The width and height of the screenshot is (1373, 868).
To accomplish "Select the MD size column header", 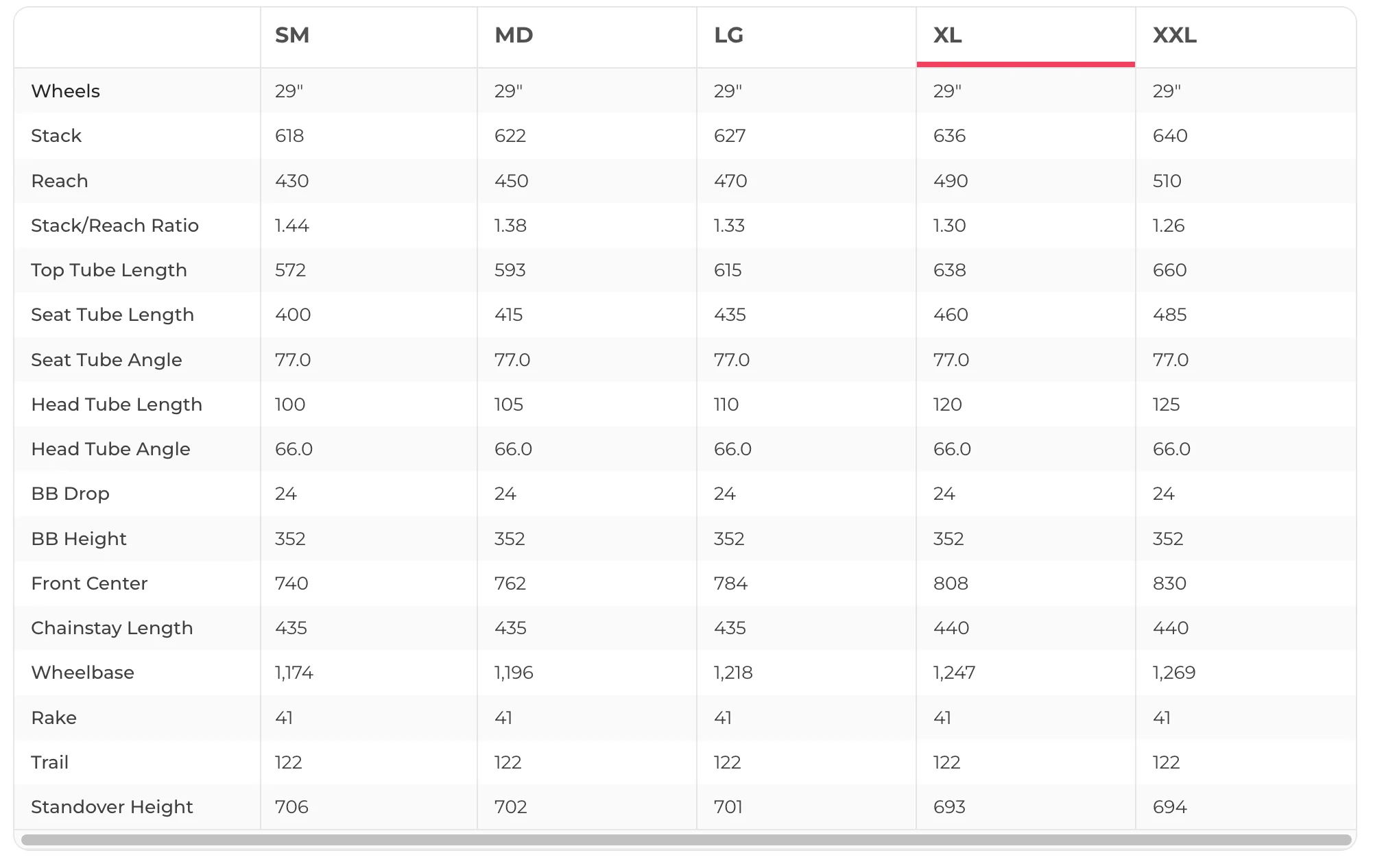I will [x=514, y=35].
